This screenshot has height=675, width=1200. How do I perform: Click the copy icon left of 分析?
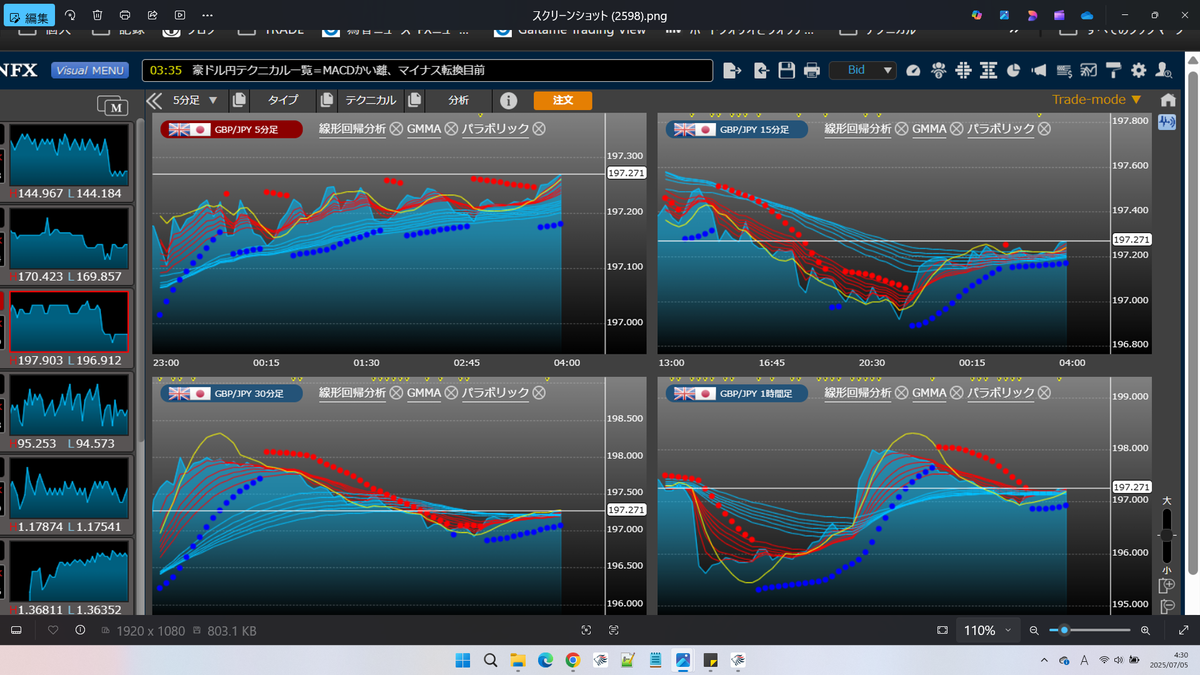415,100
